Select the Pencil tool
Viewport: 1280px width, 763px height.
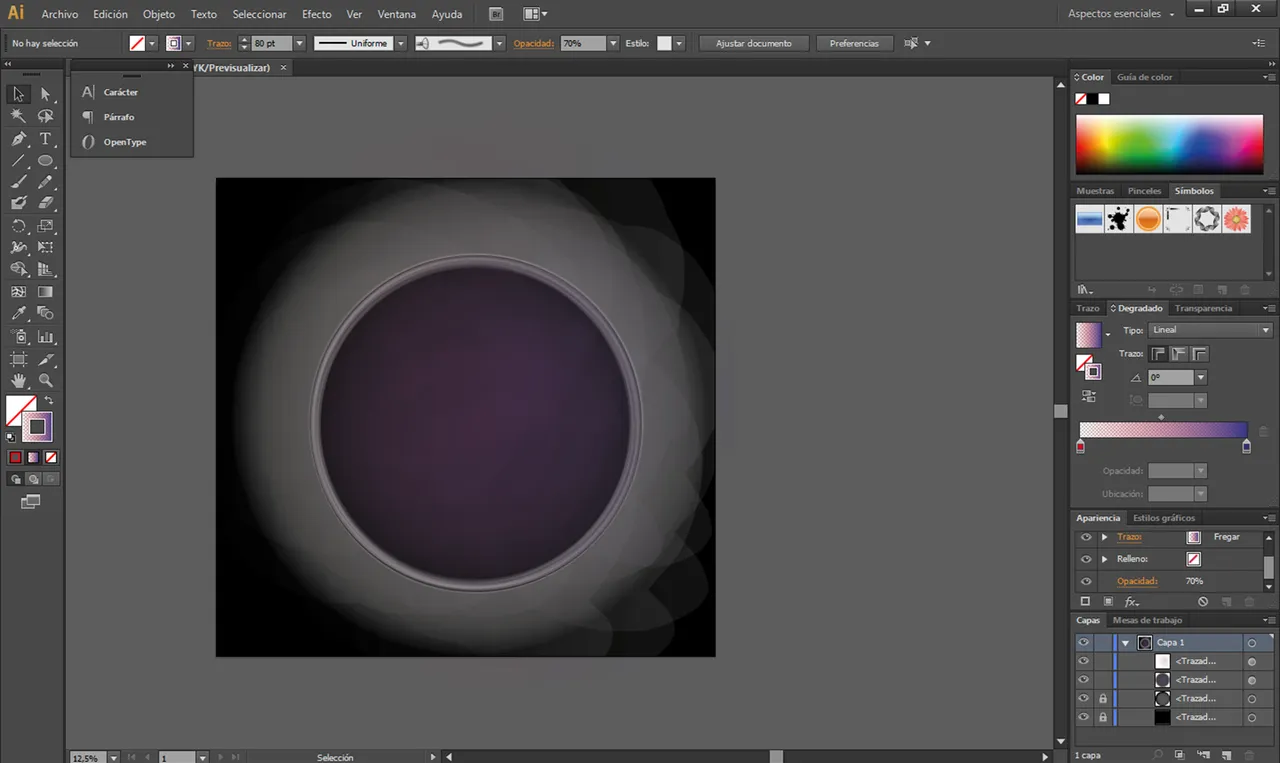[45, 182]
